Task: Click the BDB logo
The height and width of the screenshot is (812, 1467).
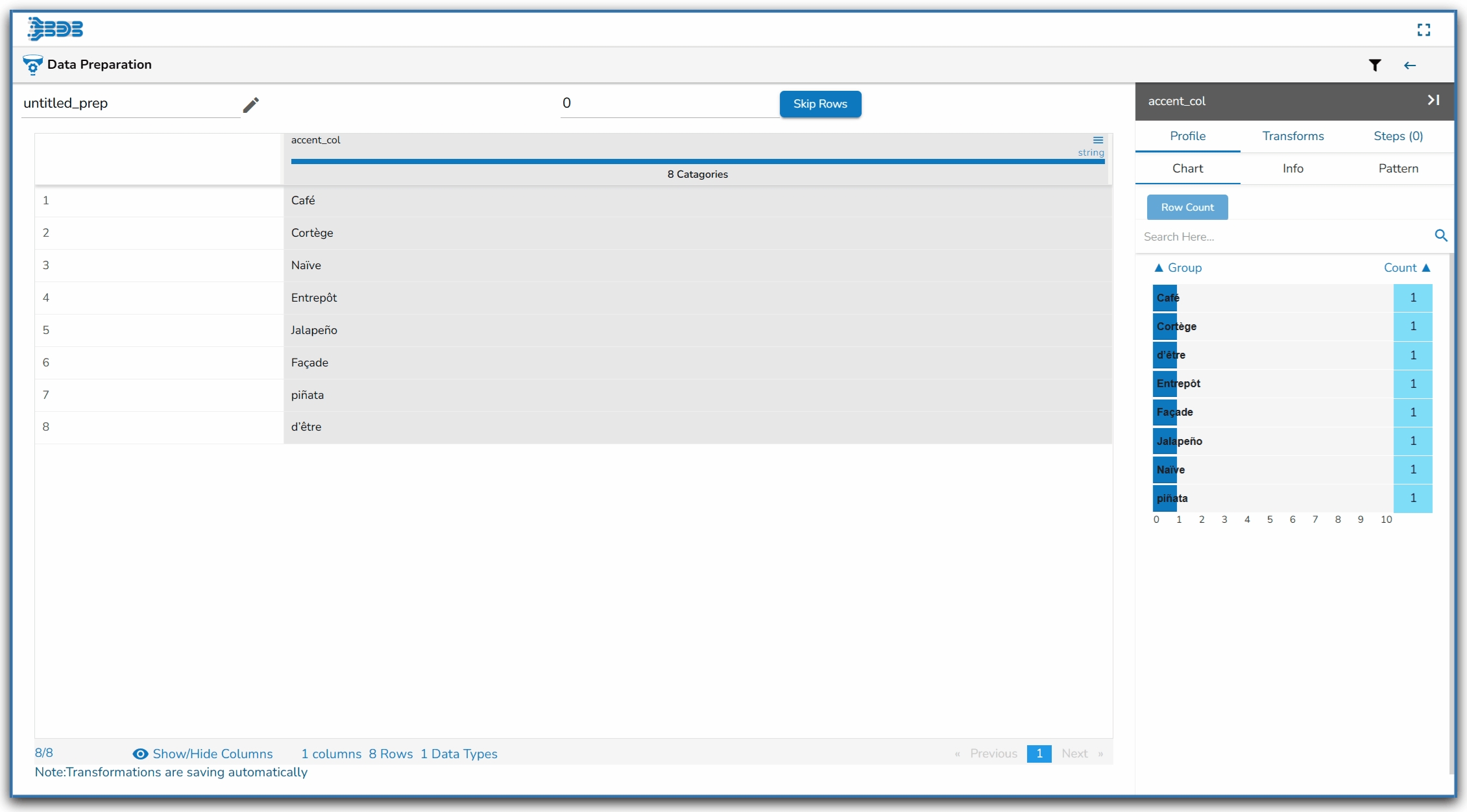Action: (x=55, y=29)
